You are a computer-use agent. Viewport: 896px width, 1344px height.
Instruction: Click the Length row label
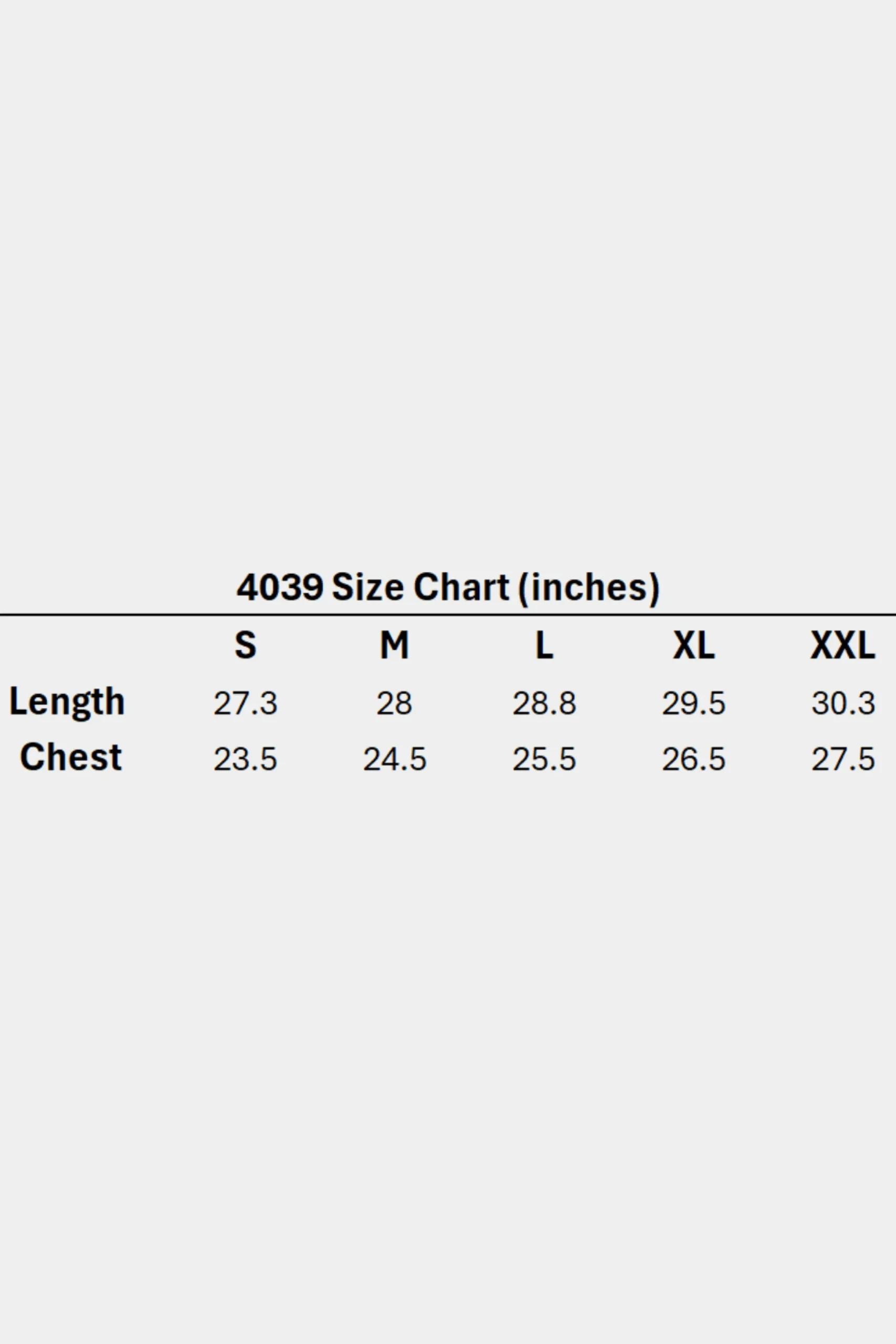click(x=67, y=702)
